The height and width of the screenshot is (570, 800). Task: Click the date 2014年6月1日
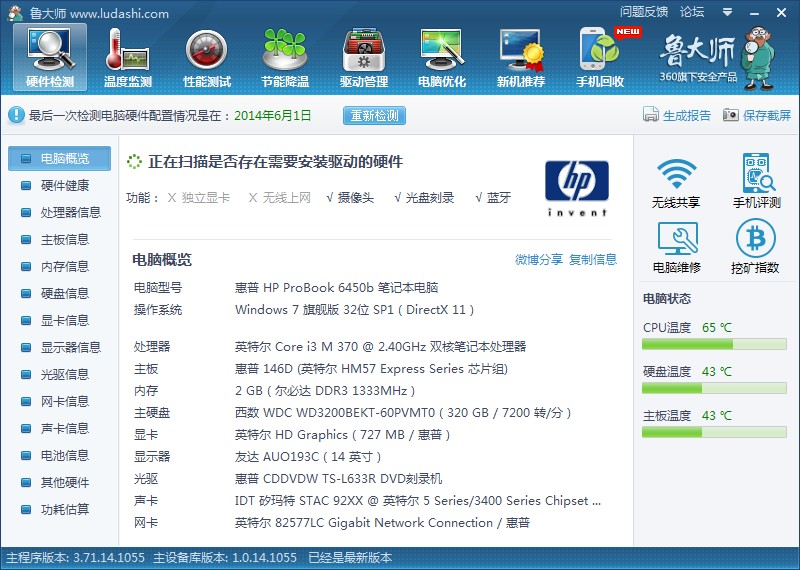[x=273, y=115]
